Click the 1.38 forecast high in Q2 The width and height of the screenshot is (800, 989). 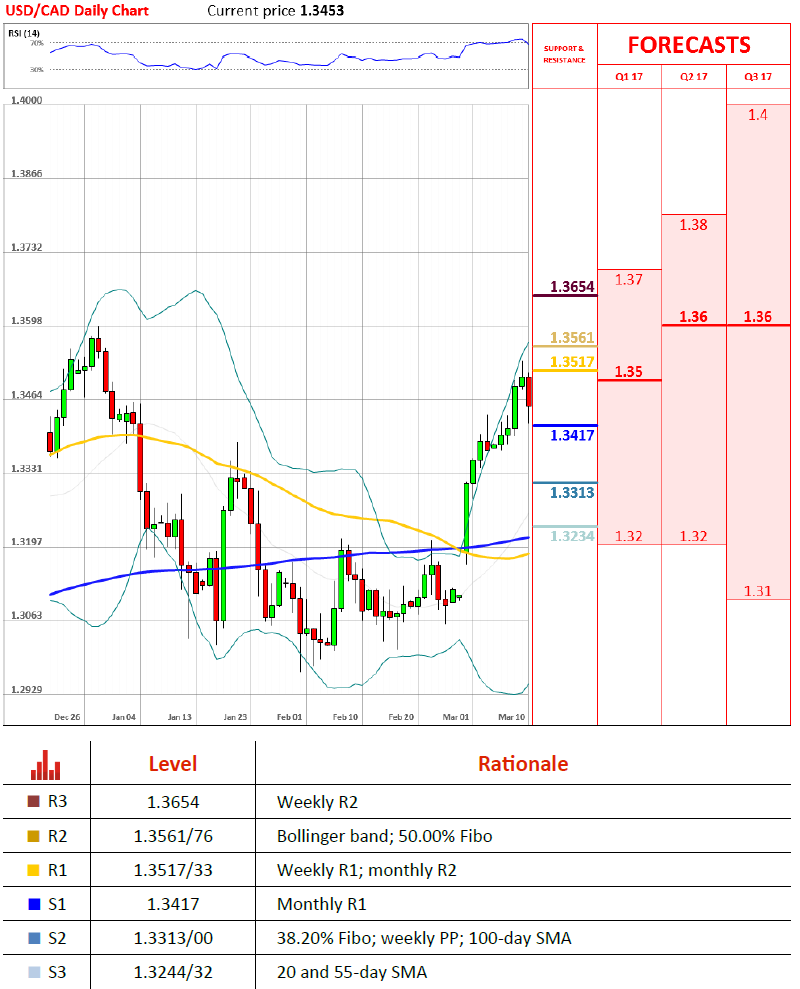pyautogui.click(x=693, y=225)
